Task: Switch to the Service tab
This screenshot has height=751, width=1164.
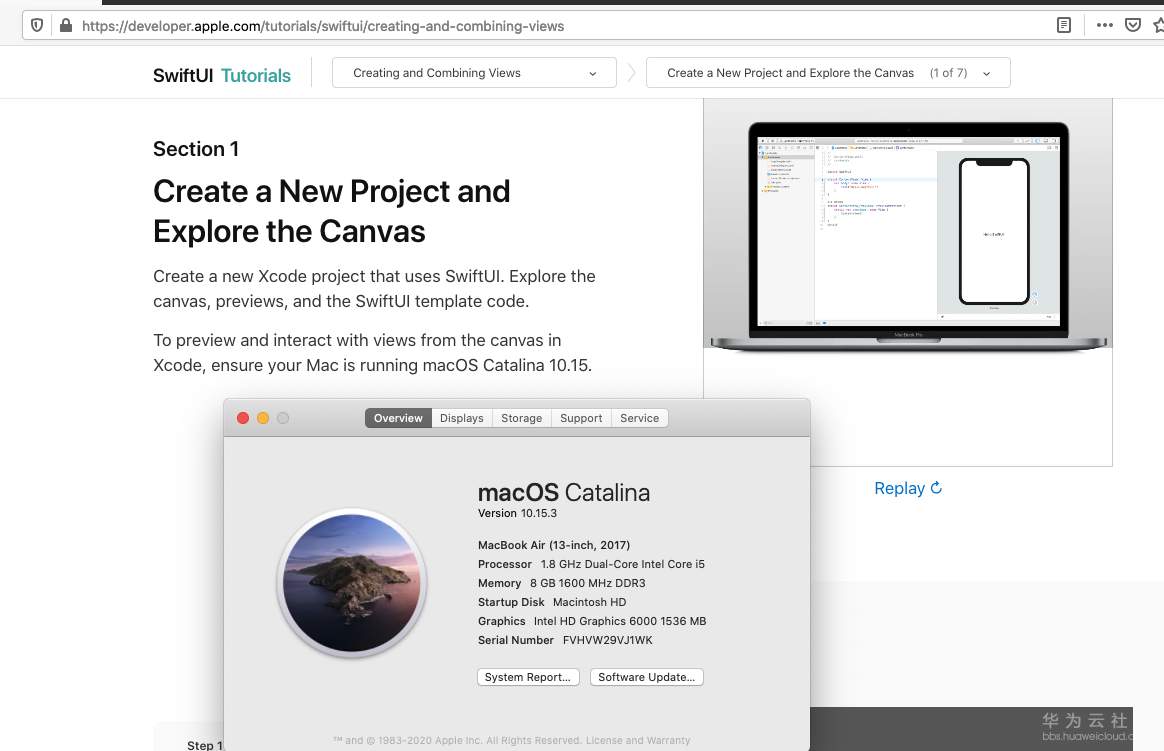Action: pos(639,418)
